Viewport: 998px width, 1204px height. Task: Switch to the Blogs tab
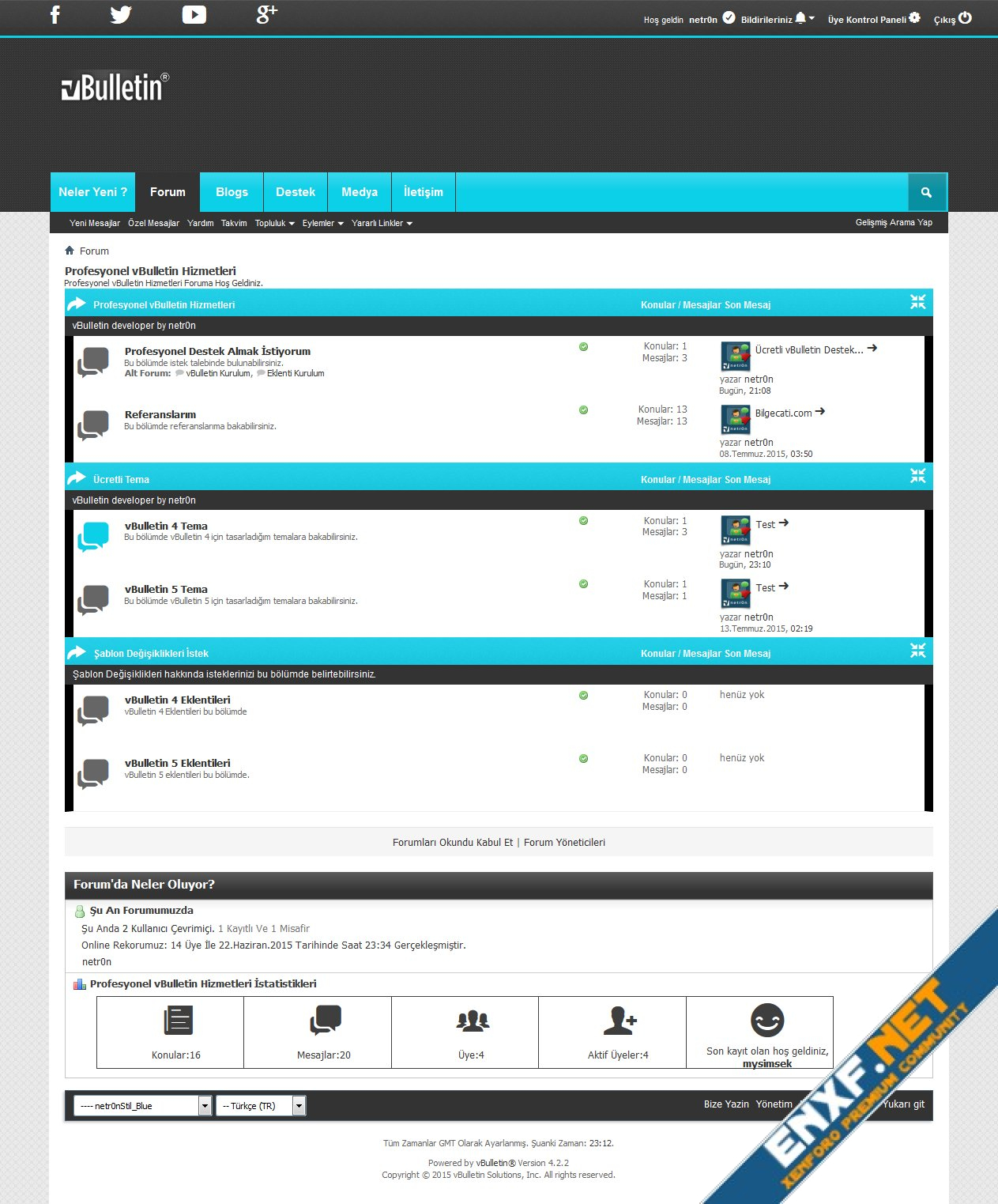pos(232,192)
